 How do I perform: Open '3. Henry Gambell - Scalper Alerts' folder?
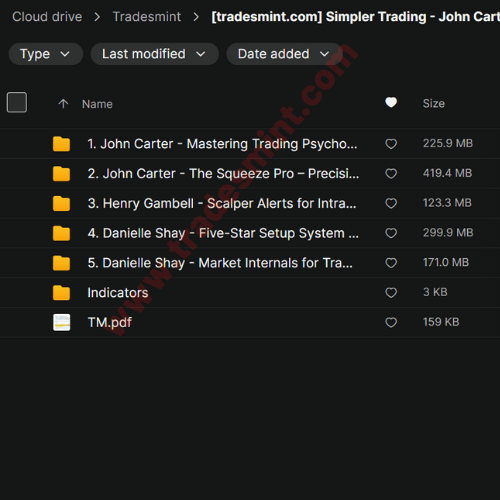(222, 203)
